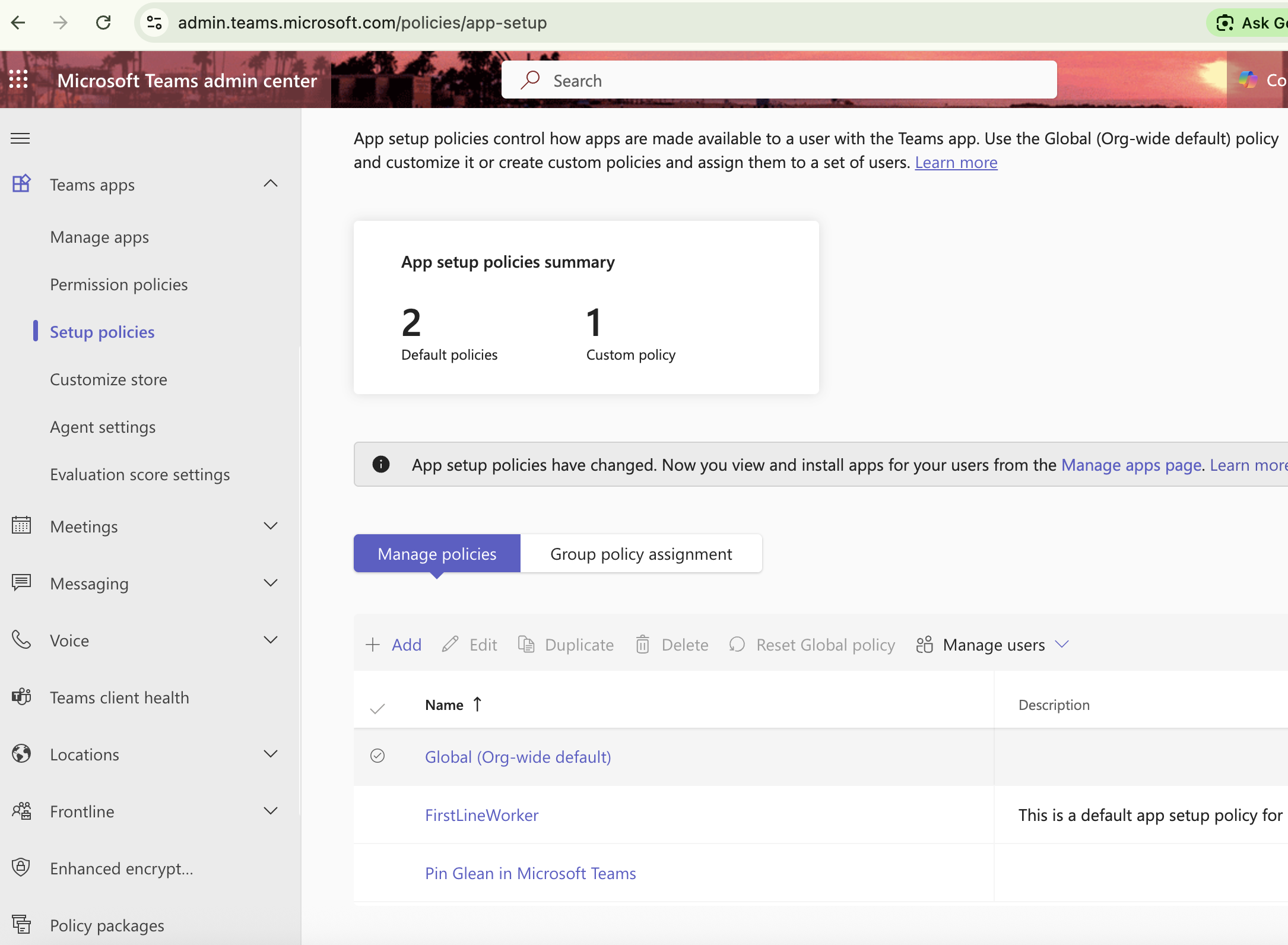The image size is (1288, 945).
Task: Open the Manage users dropdown arrow
Action: click(x=1062, y=644)
